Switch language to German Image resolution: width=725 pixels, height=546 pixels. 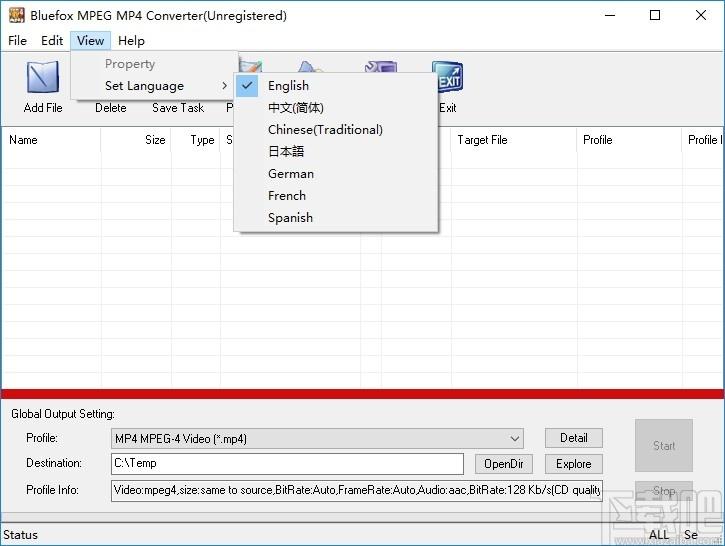[x=336, y=174]
